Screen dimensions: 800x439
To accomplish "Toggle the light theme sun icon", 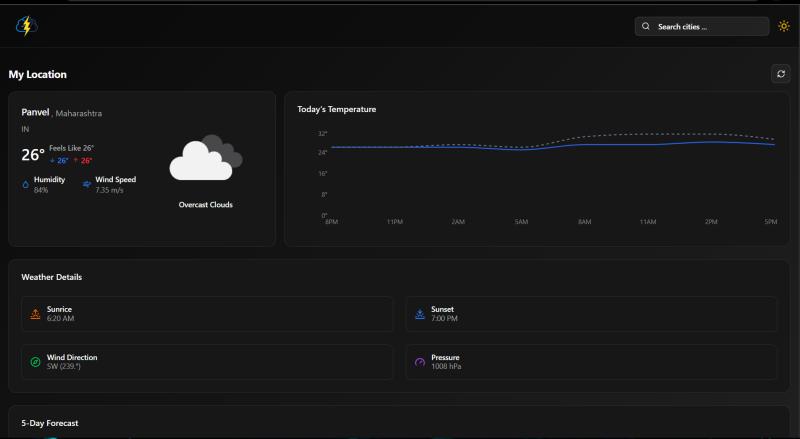I will coord(783,27).
